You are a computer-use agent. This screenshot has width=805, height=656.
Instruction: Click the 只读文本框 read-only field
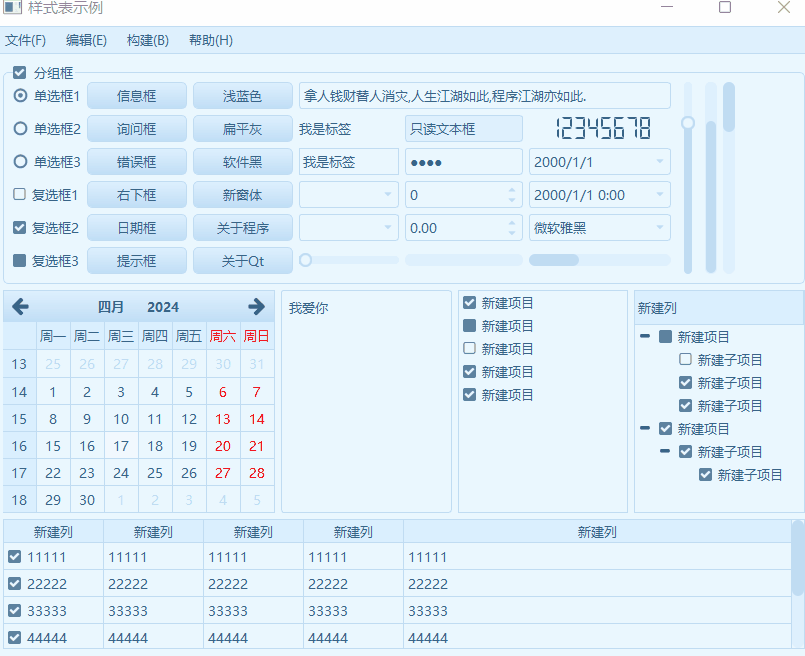pos(464,128)
